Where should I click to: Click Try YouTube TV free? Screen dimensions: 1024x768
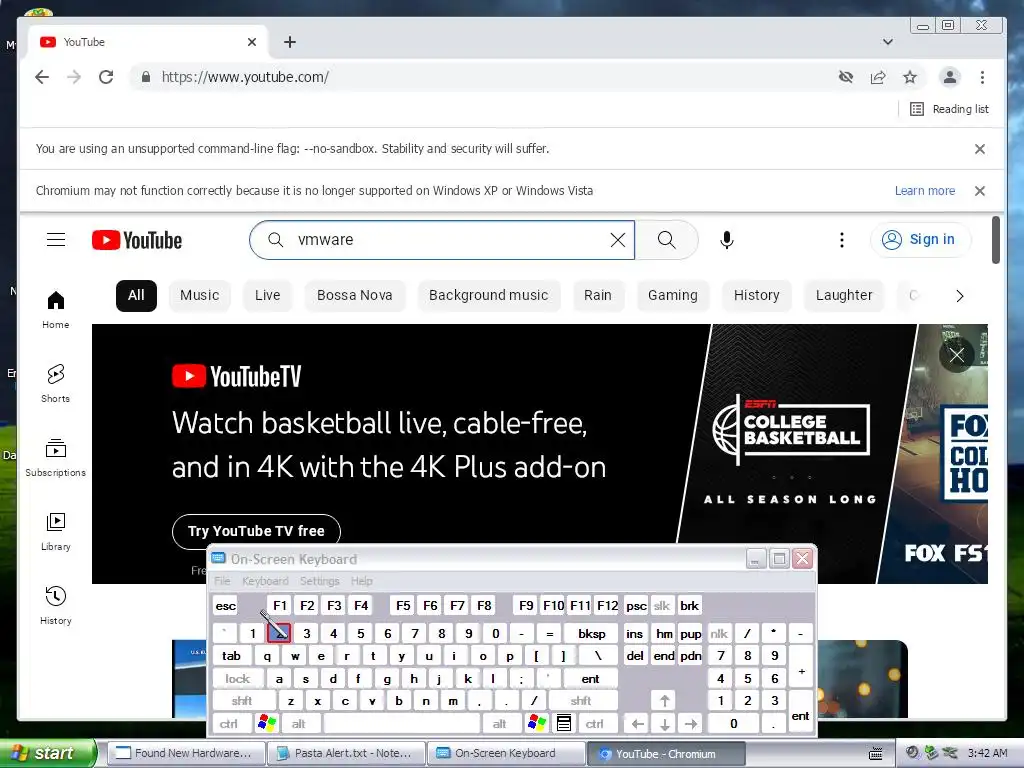pos(257,532)
